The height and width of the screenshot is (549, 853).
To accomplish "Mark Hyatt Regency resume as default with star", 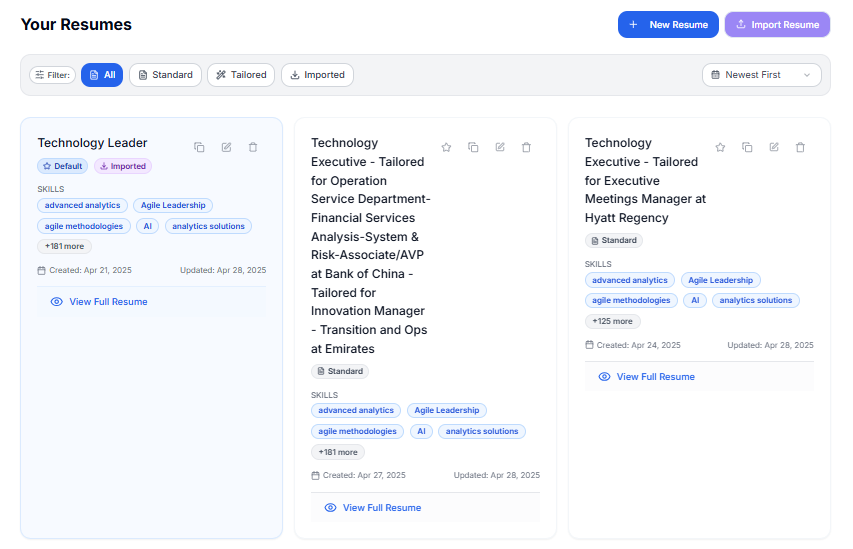I will (720, 147).
